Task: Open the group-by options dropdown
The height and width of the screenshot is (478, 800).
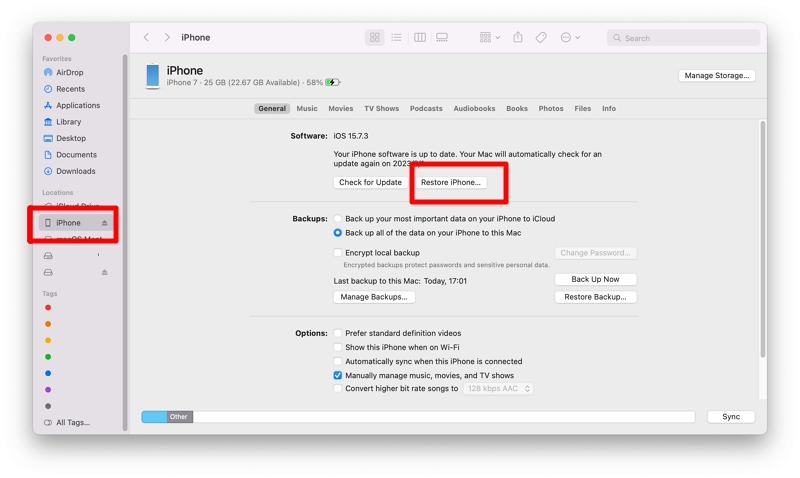Action: point(490,37)
